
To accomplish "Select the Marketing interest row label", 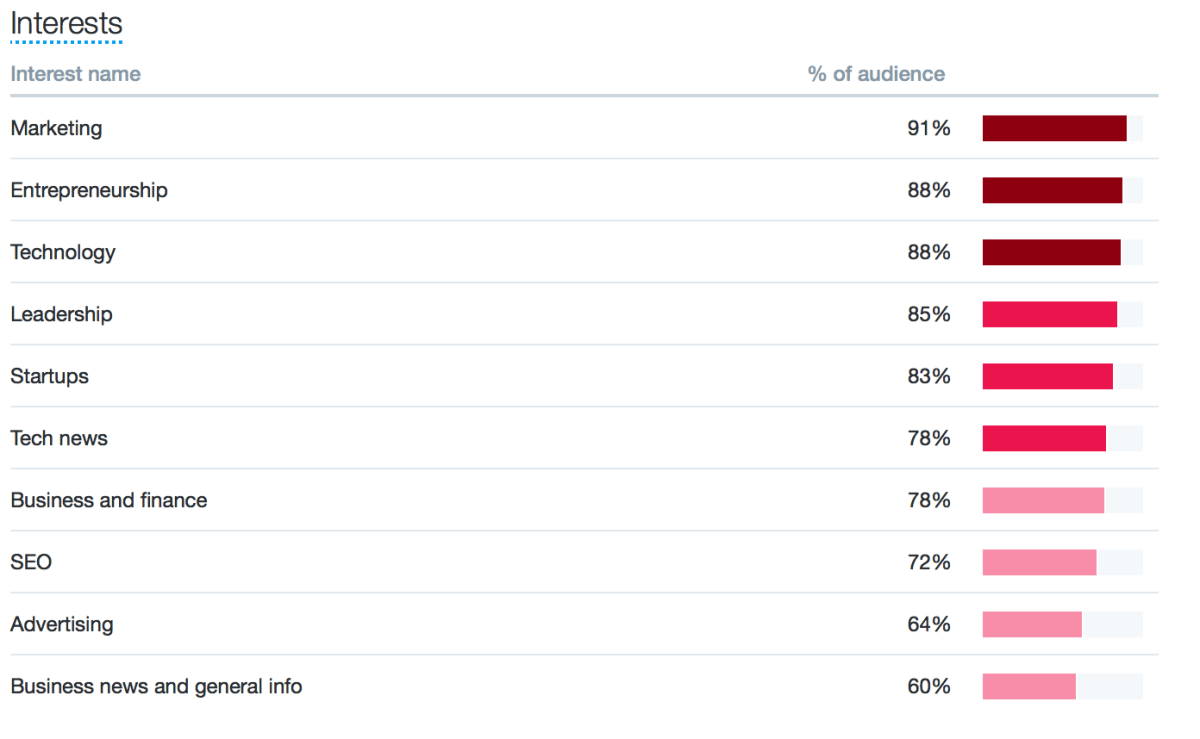I will 56,128.
